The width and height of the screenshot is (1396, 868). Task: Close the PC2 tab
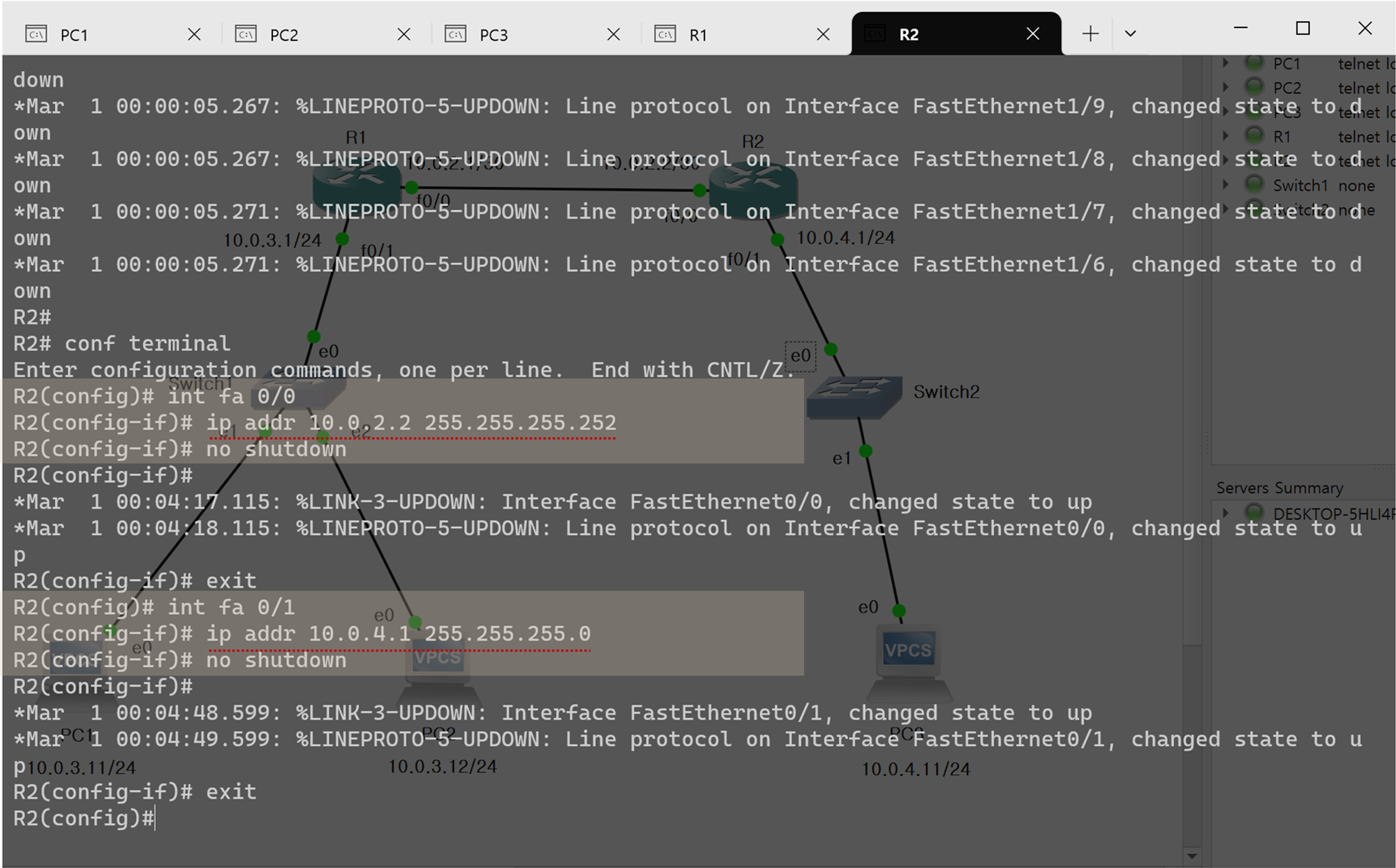(x=403, y=34)
